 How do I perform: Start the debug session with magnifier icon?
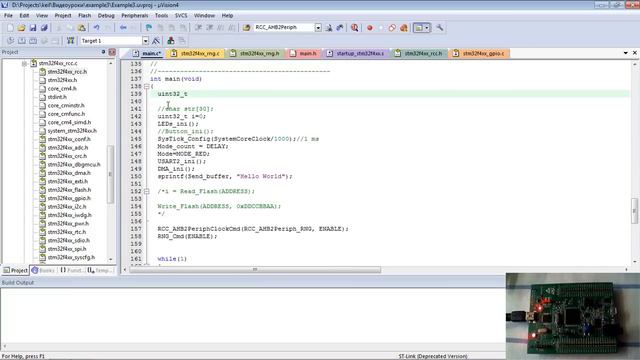click(x=354, y=28)
